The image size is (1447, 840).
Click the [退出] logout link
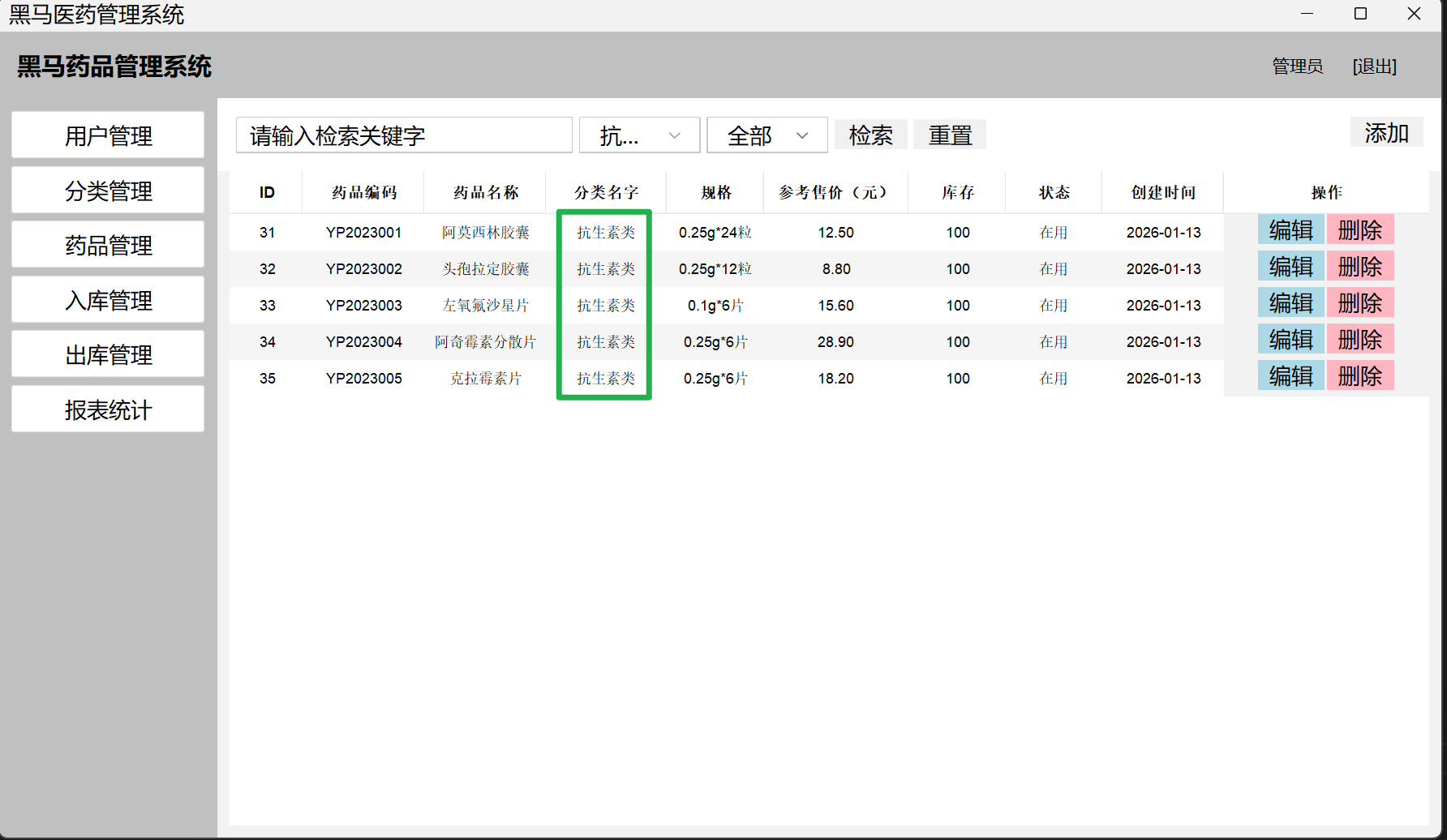(x=1374, y=66)
